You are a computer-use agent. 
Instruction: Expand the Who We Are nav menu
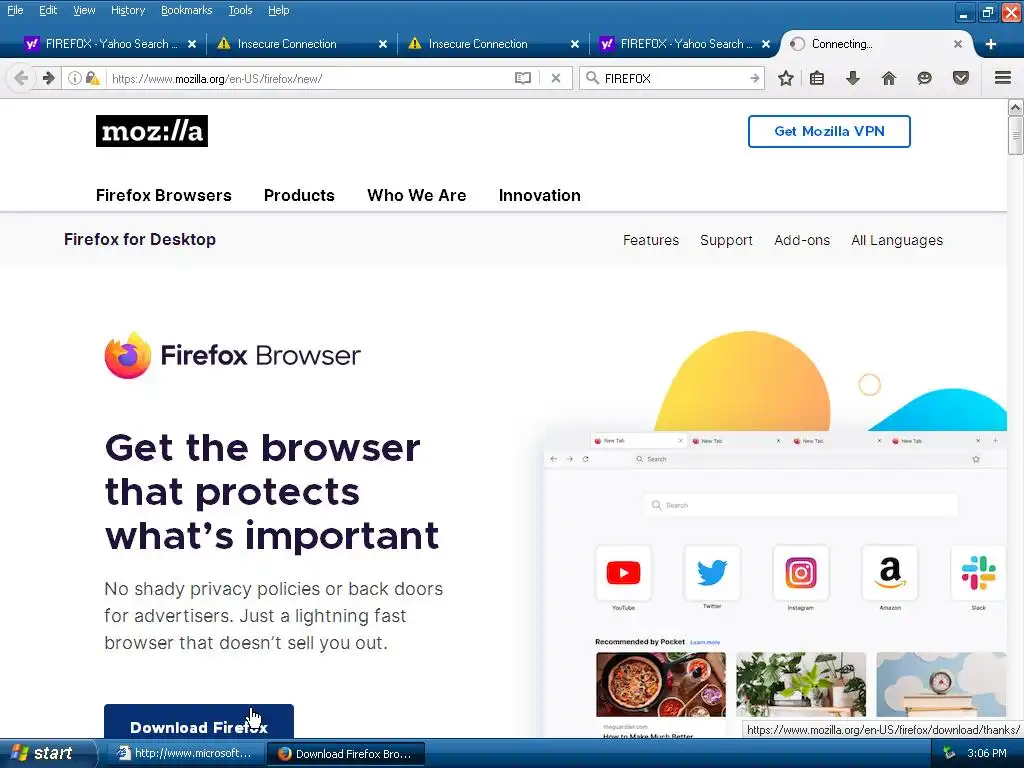(417, 195)
